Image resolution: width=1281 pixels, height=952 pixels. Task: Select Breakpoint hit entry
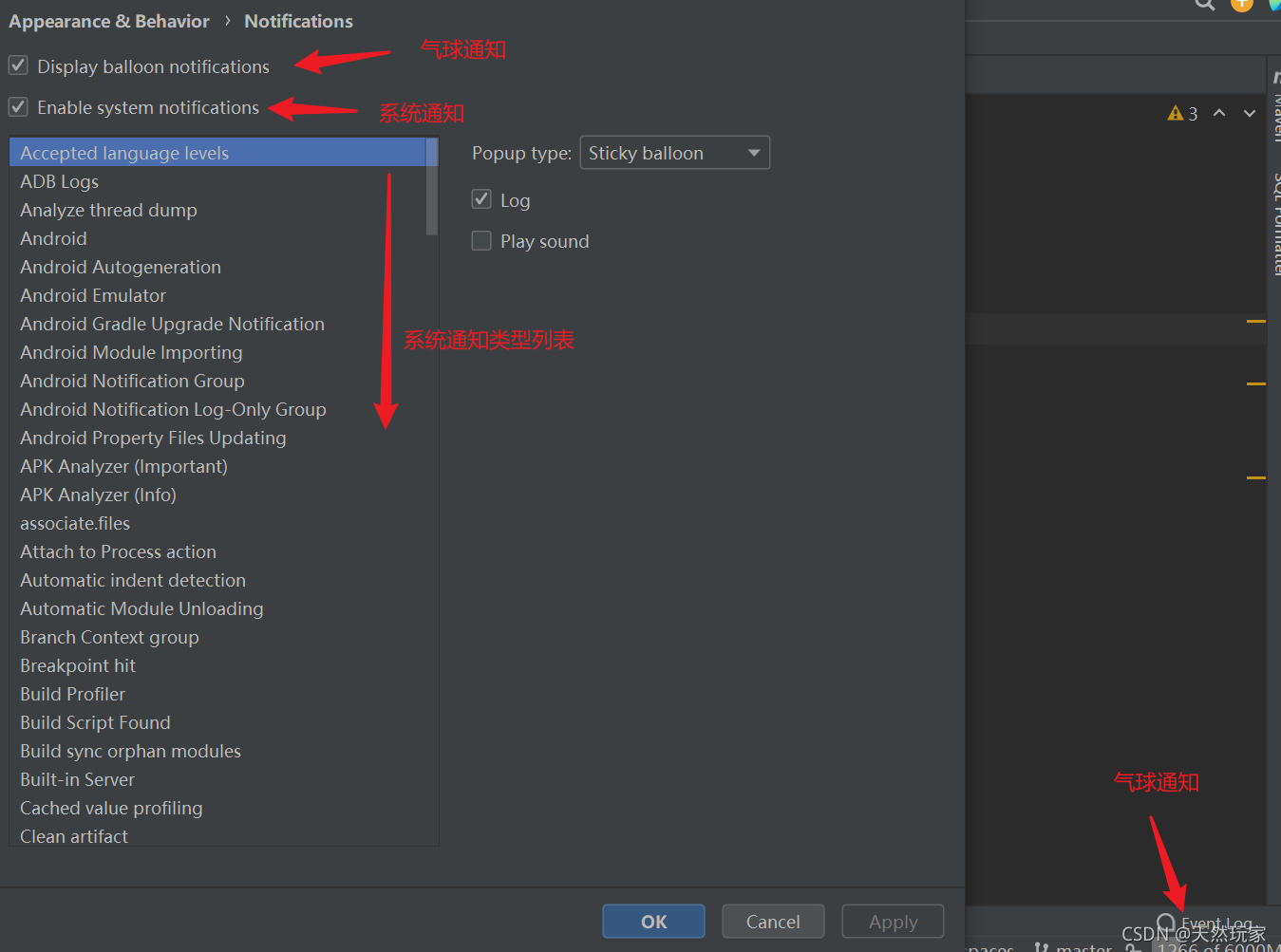[217, 665]
